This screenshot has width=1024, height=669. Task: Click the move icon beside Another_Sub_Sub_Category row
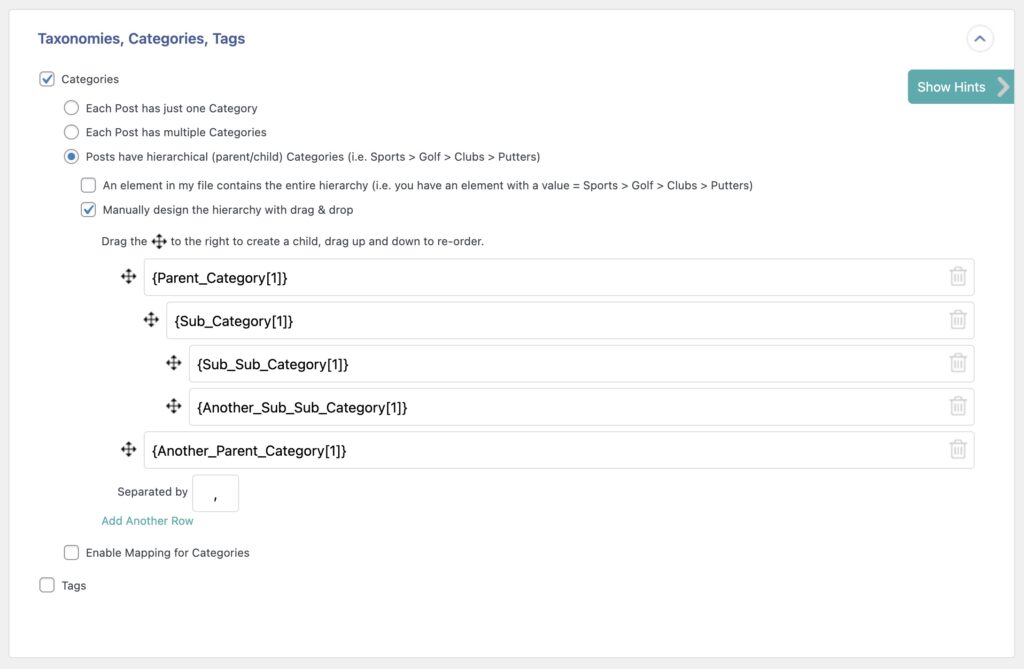click(173, 406)
